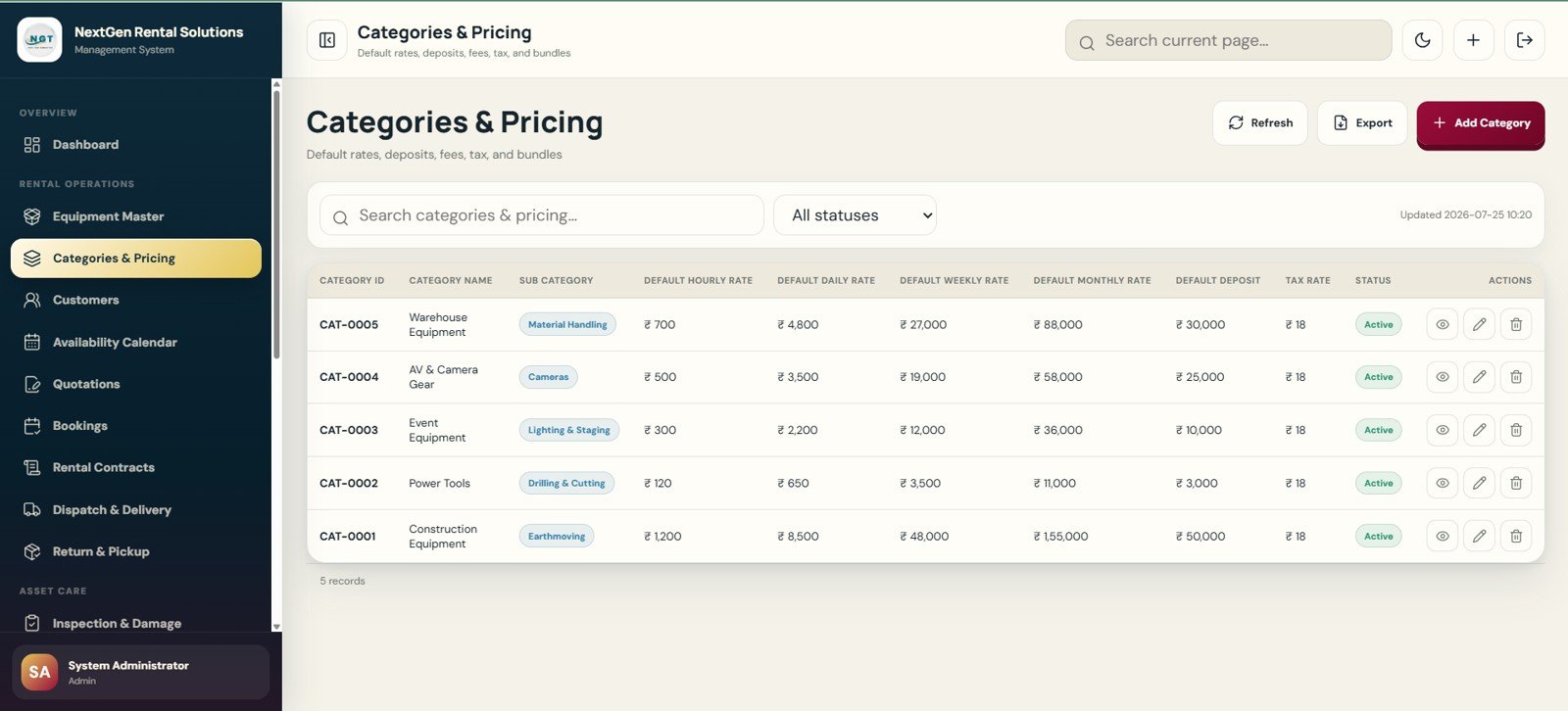This screenshot has width=1568, height=711.
Task: Open Equipment Master in the sidebar
Action: [x=136, y=216]
